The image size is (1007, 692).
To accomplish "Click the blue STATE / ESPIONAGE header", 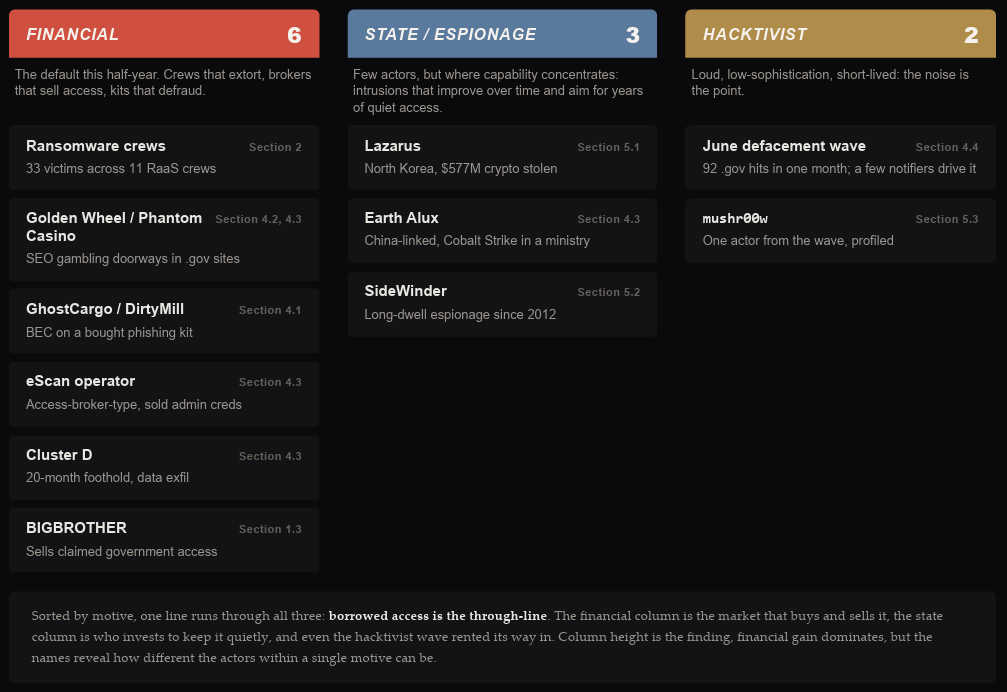I will (502, 33).
